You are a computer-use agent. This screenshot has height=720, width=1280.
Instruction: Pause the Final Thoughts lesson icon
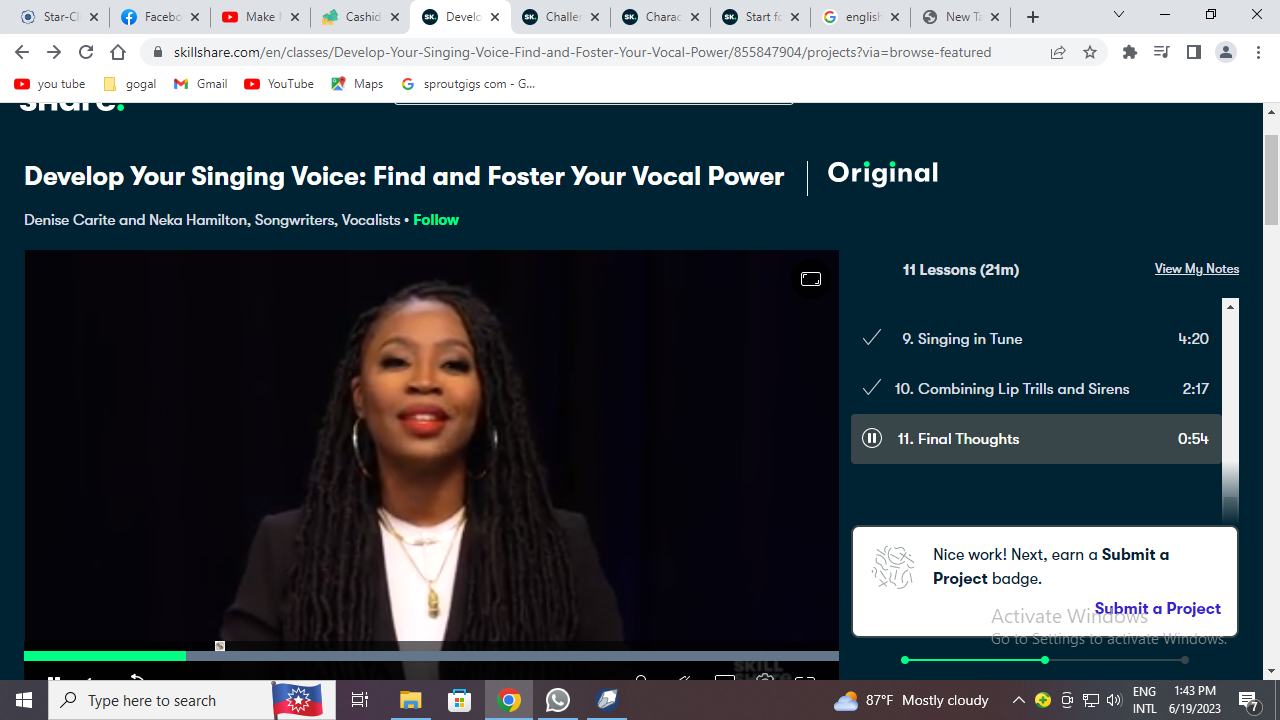pos(872,438)
